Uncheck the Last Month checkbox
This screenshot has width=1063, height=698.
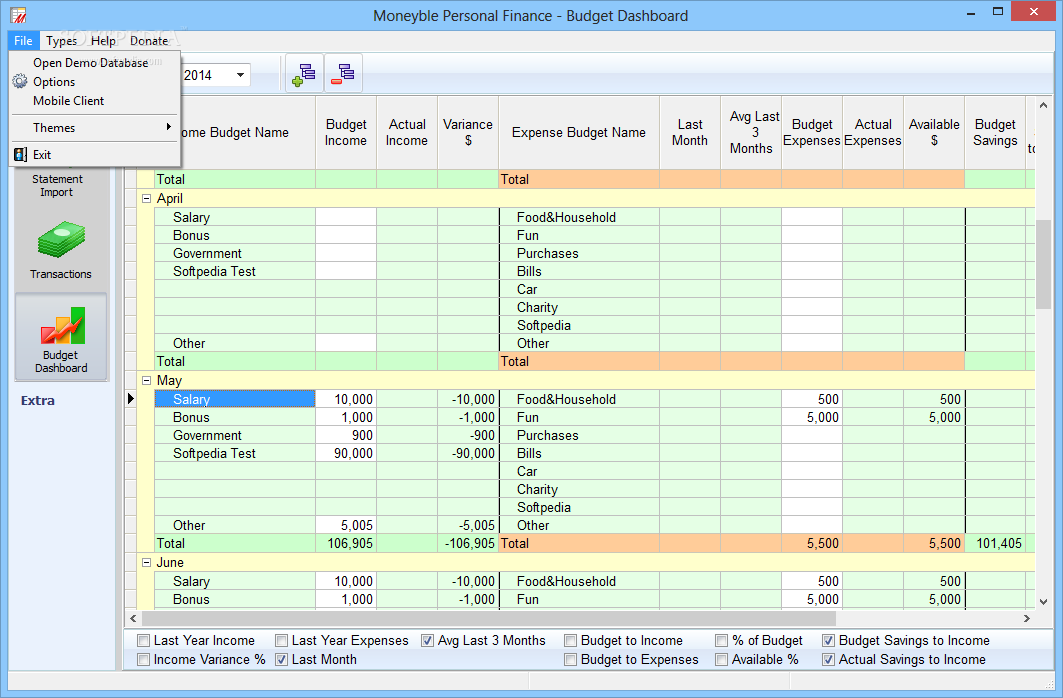(x=281, y=659)
